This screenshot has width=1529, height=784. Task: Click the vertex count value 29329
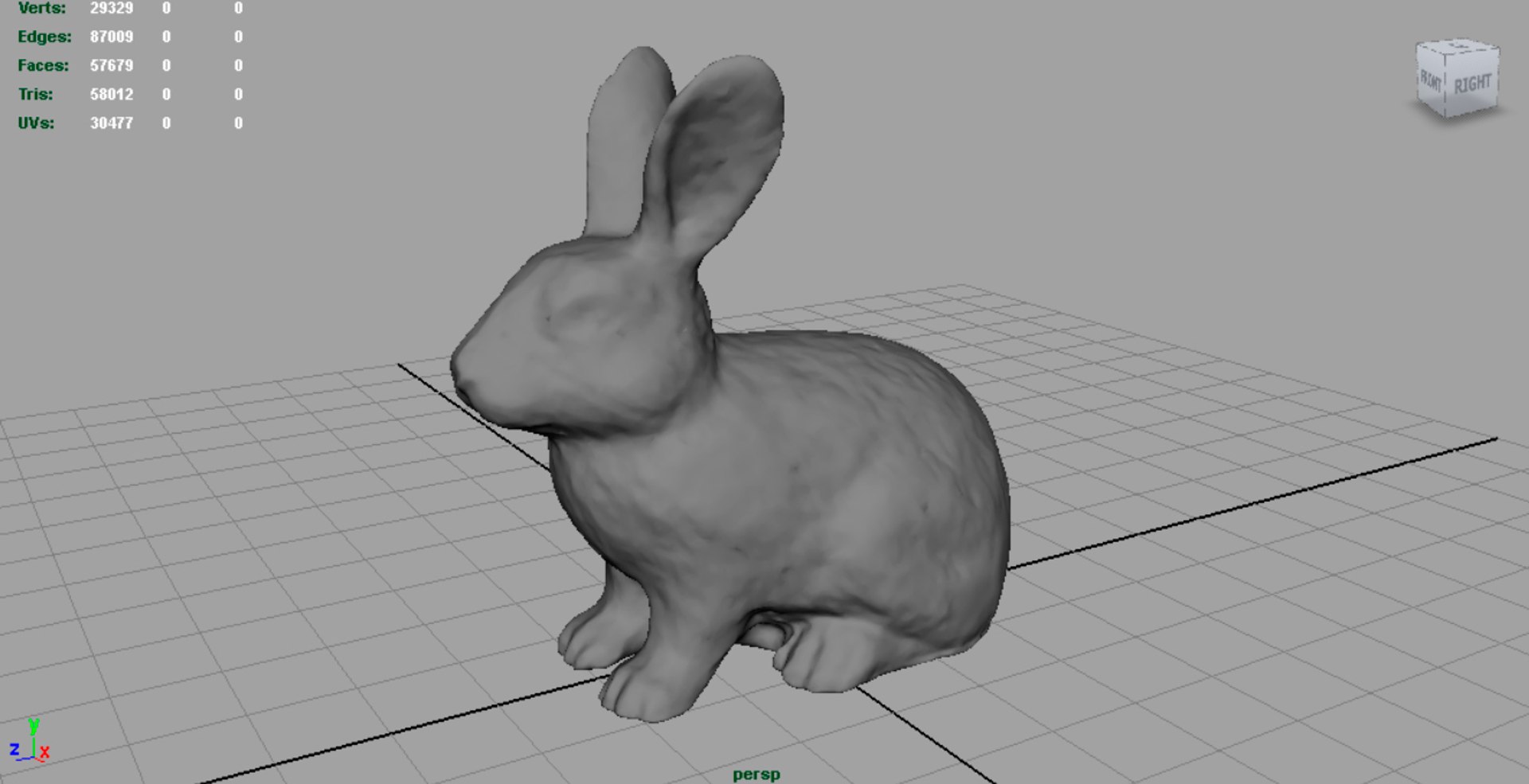[111, 8]
